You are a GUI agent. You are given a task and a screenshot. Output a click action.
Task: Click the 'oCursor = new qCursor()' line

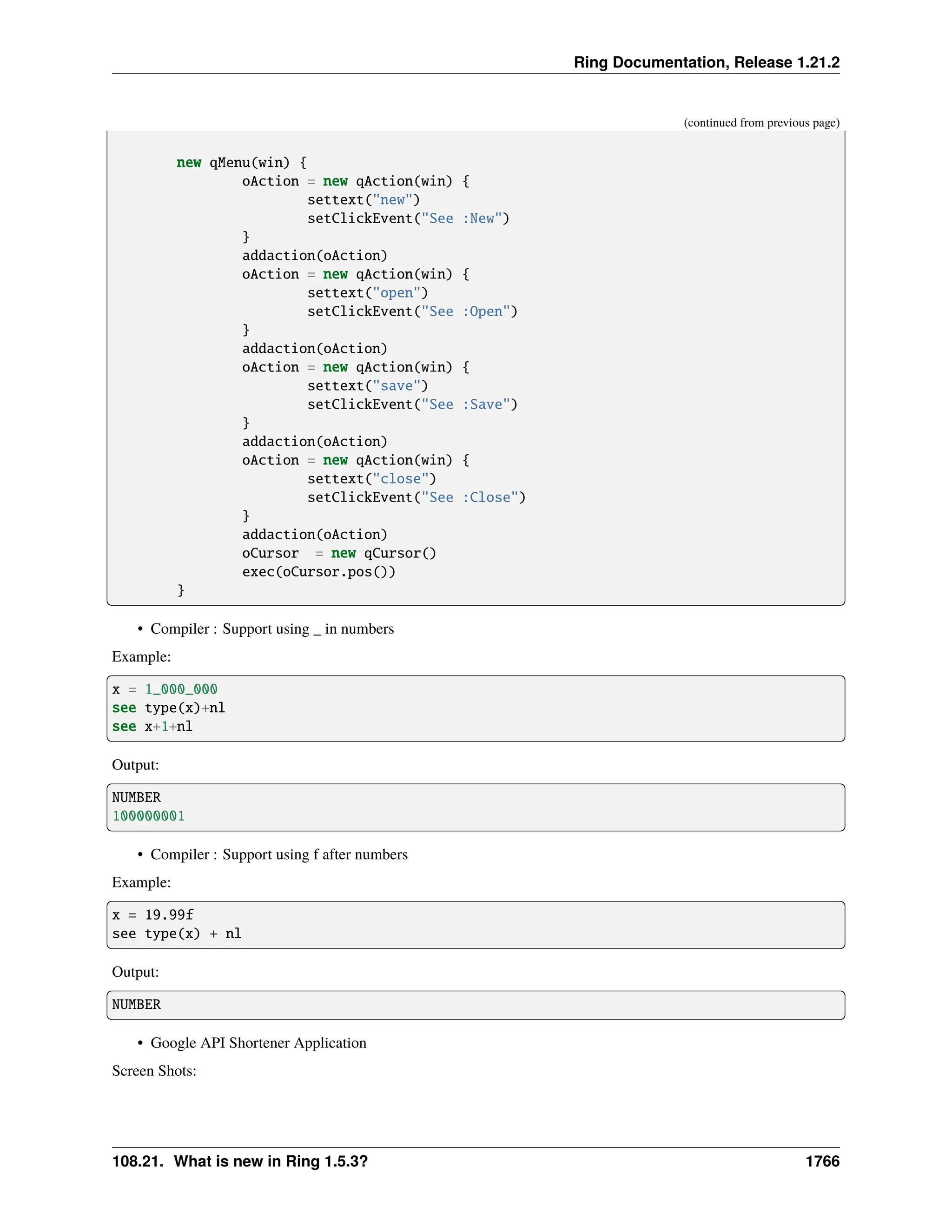tap(338, 553)
